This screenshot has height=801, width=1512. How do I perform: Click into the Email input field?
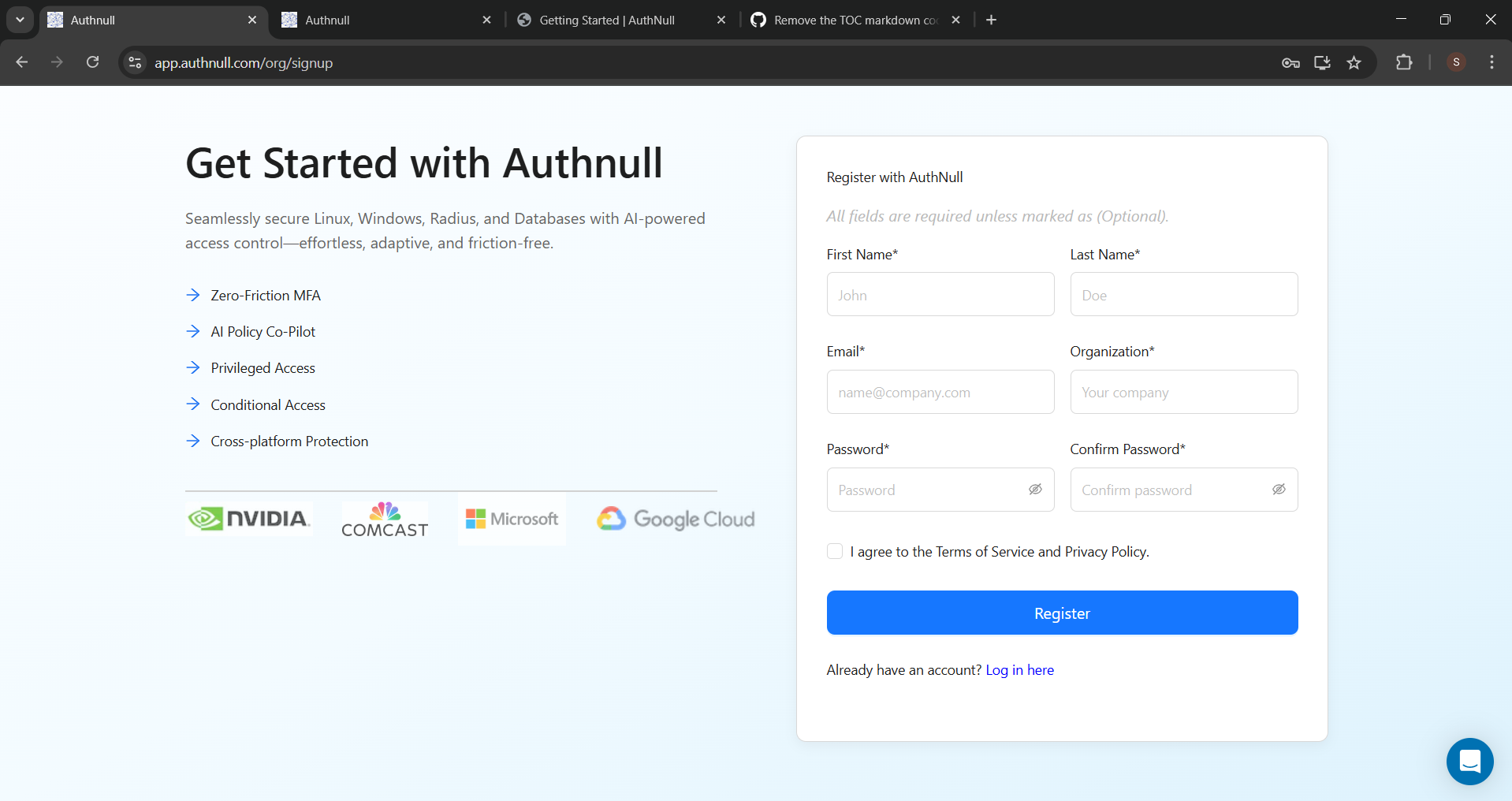[x=940, y=393]
